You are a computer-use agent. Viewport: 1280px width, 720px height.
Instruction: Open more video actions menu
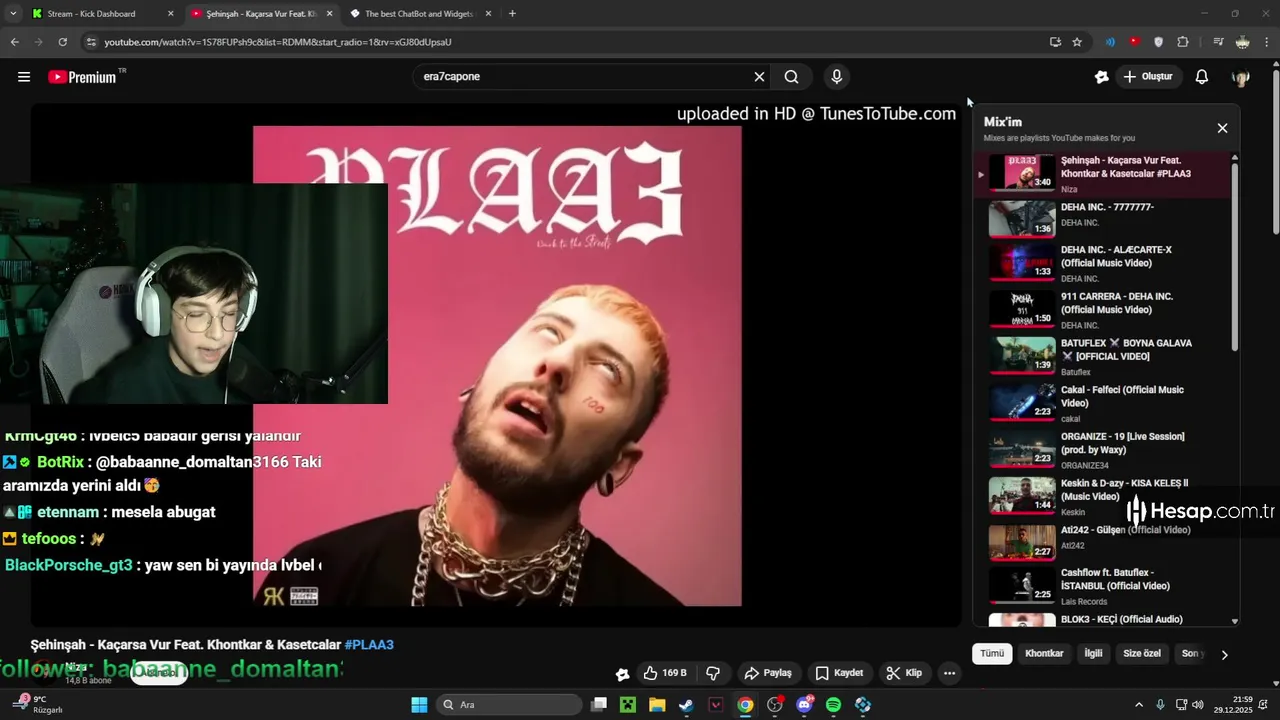[949, 673]
